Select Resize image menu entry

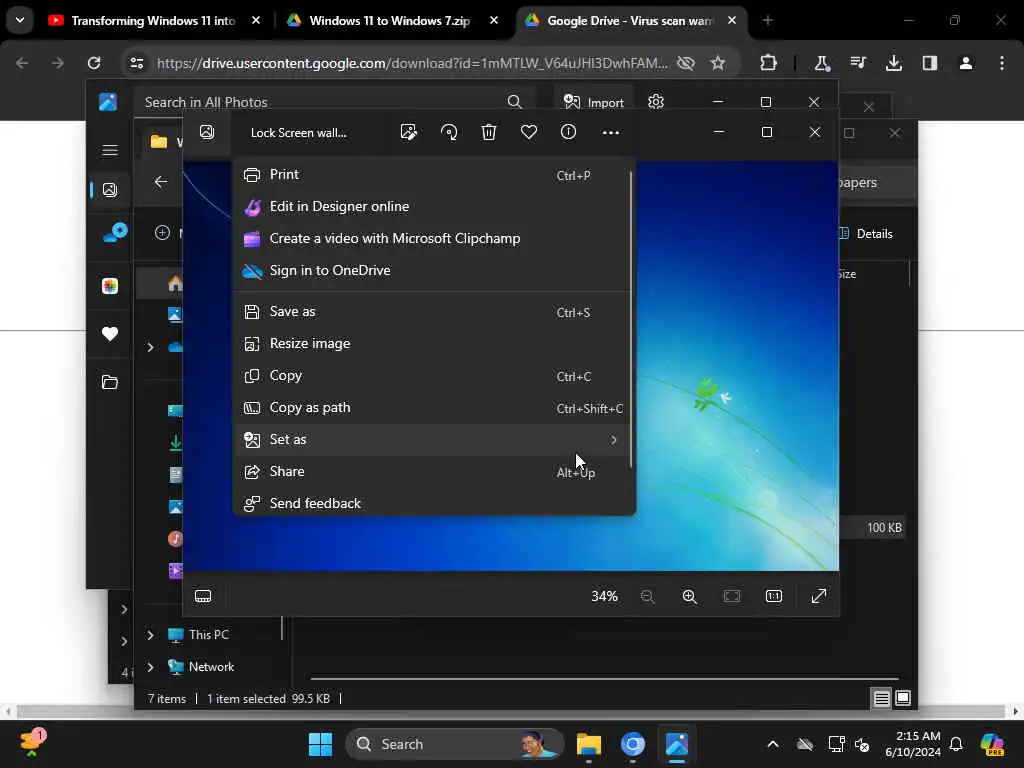coord(432,344)
